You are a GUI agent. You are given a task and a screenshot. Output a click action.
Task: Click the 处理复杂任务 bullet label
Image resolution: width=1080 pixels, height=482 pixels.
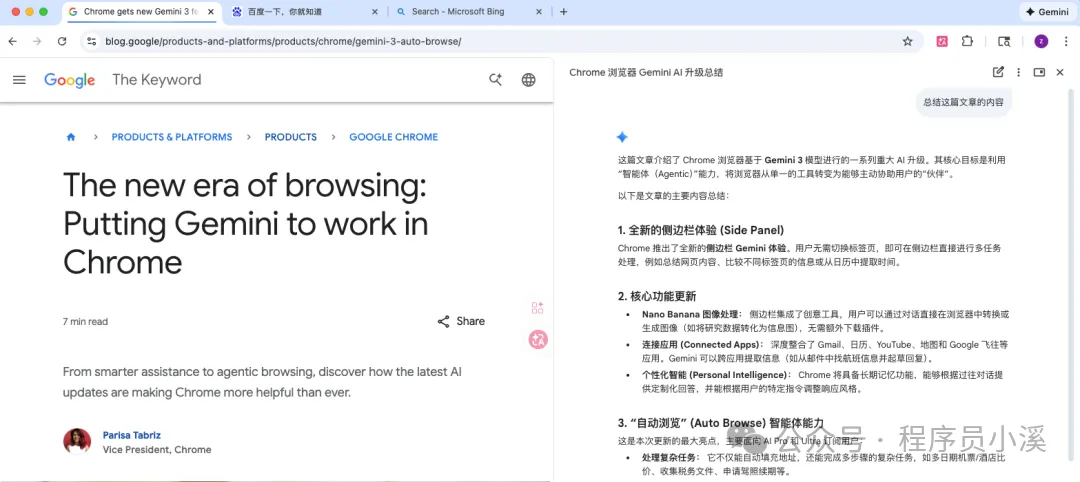(672, 457)
